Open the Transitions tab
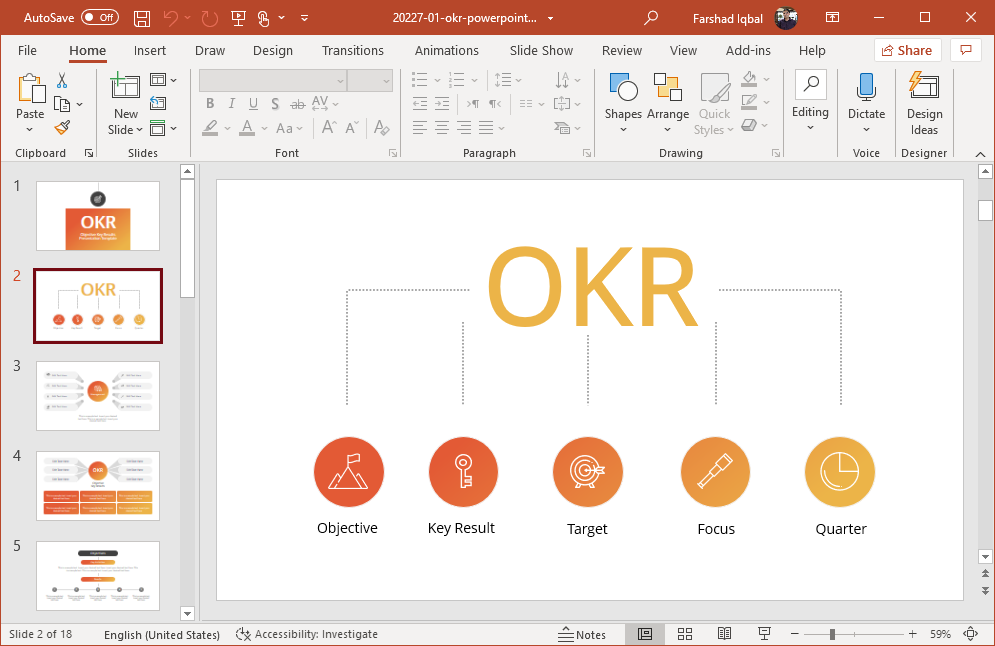 pyautogui.click(x=352, y=50)
